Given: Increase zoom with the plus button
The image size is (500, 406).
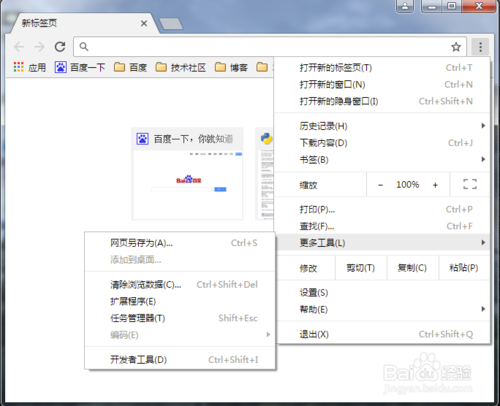Looking at the screenshot, I should [x=435, y=185].
